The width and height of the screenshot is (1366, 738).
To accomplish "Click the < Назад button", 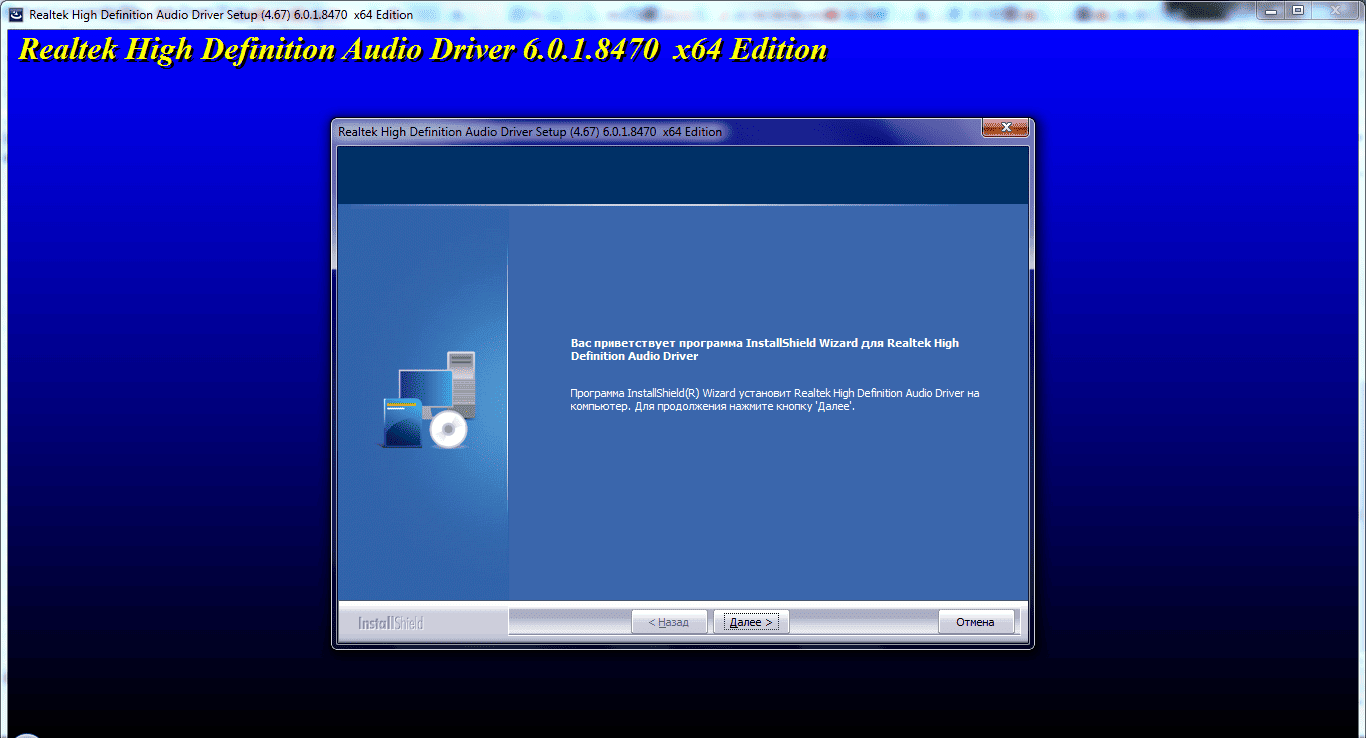I will point(669,622).
